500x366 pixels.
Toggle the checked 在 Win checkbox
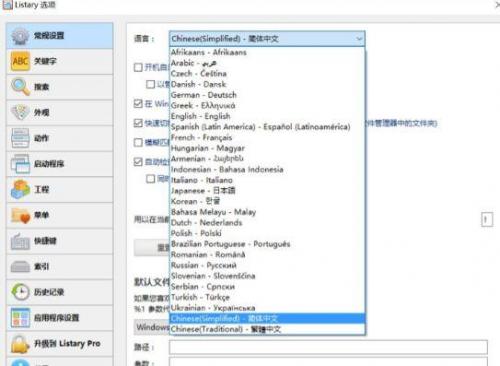click(138, 104)
